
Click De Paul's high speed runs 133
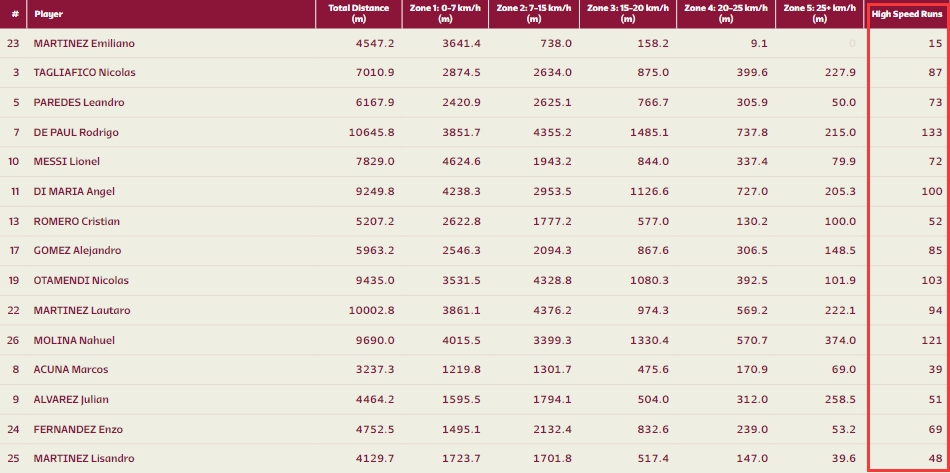932,132
